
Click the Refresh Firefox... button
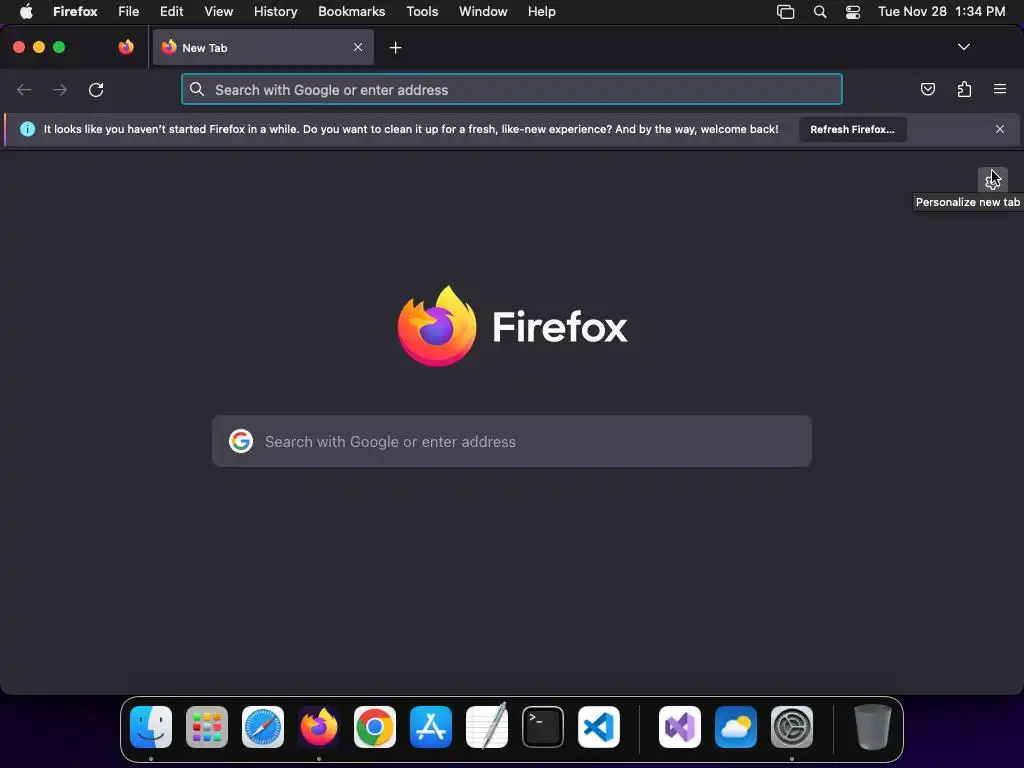click(852, 129)
